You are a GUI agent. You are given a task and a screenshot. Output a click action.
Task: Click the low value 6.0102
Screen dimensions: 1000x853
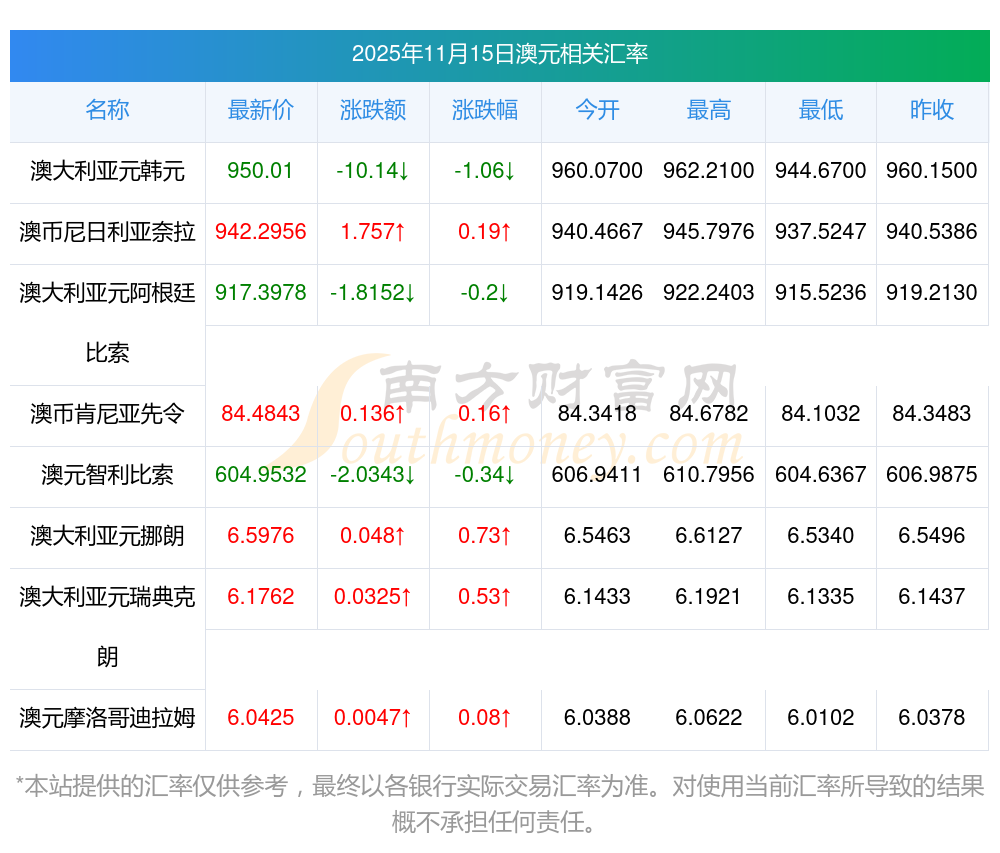821,718
